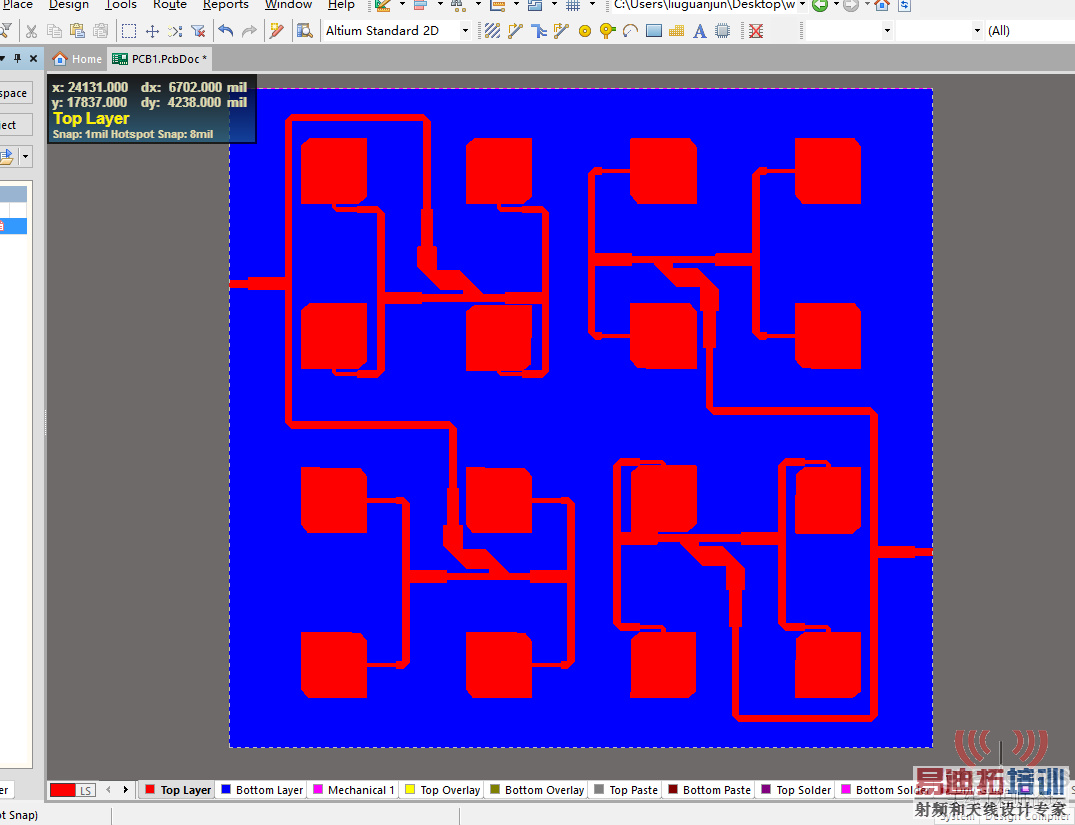
Task: Select the Top Layer tab
Action: coord(178,790)
